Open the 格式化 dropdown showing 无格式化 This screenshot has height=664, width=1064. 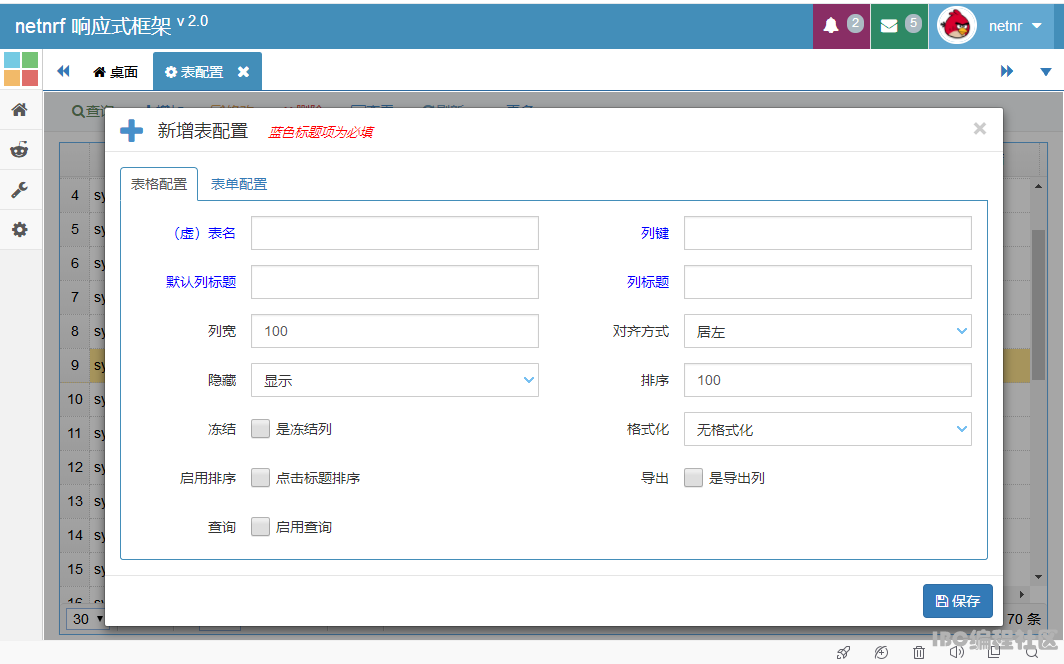[x=827, y=429]
